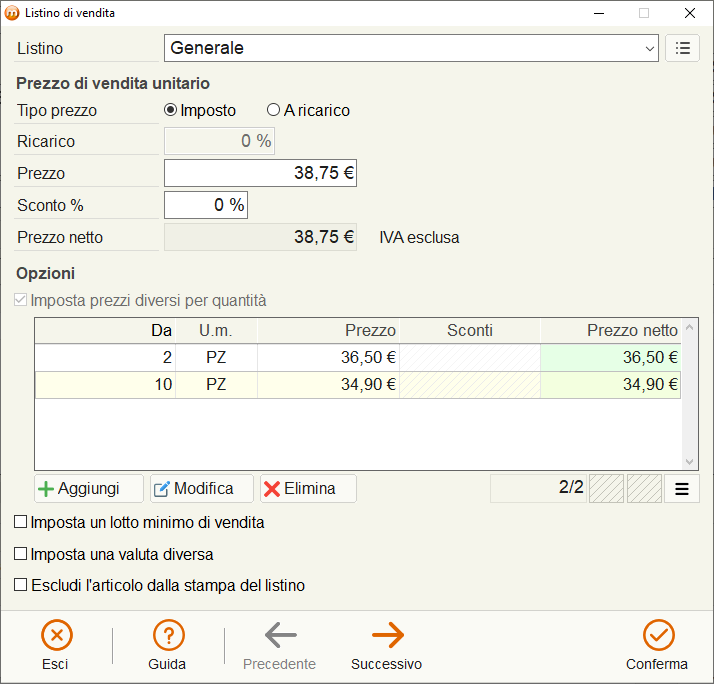Click the table scrollbar up arrow
714x684 pixels.
pos(689,327)
